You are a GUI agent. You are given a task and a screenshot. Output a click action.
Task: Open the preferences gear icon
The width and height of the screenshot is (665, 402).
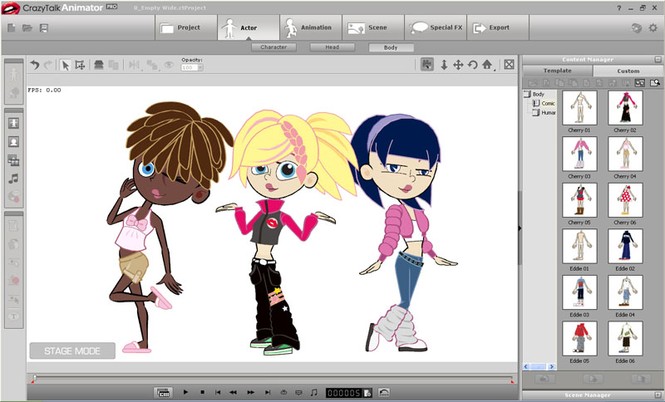[x=653, y=28]
